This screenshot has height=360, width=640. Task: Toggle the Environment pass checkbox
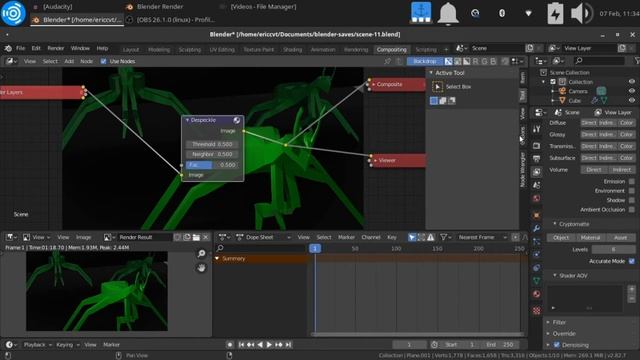pyautogui.click(x=632, y=191)
